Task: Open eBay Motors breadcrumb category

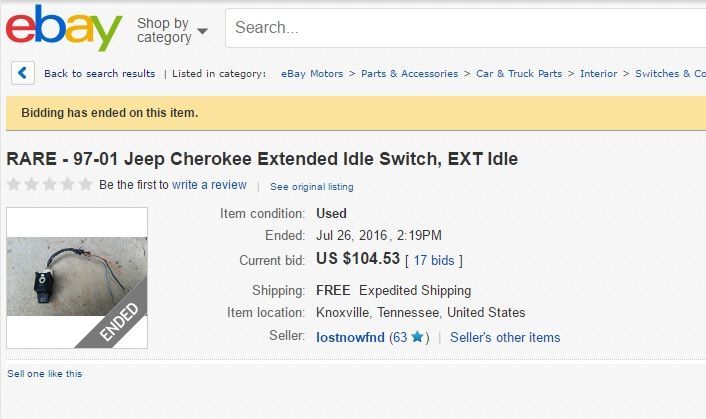Action: tap(312, 74)
